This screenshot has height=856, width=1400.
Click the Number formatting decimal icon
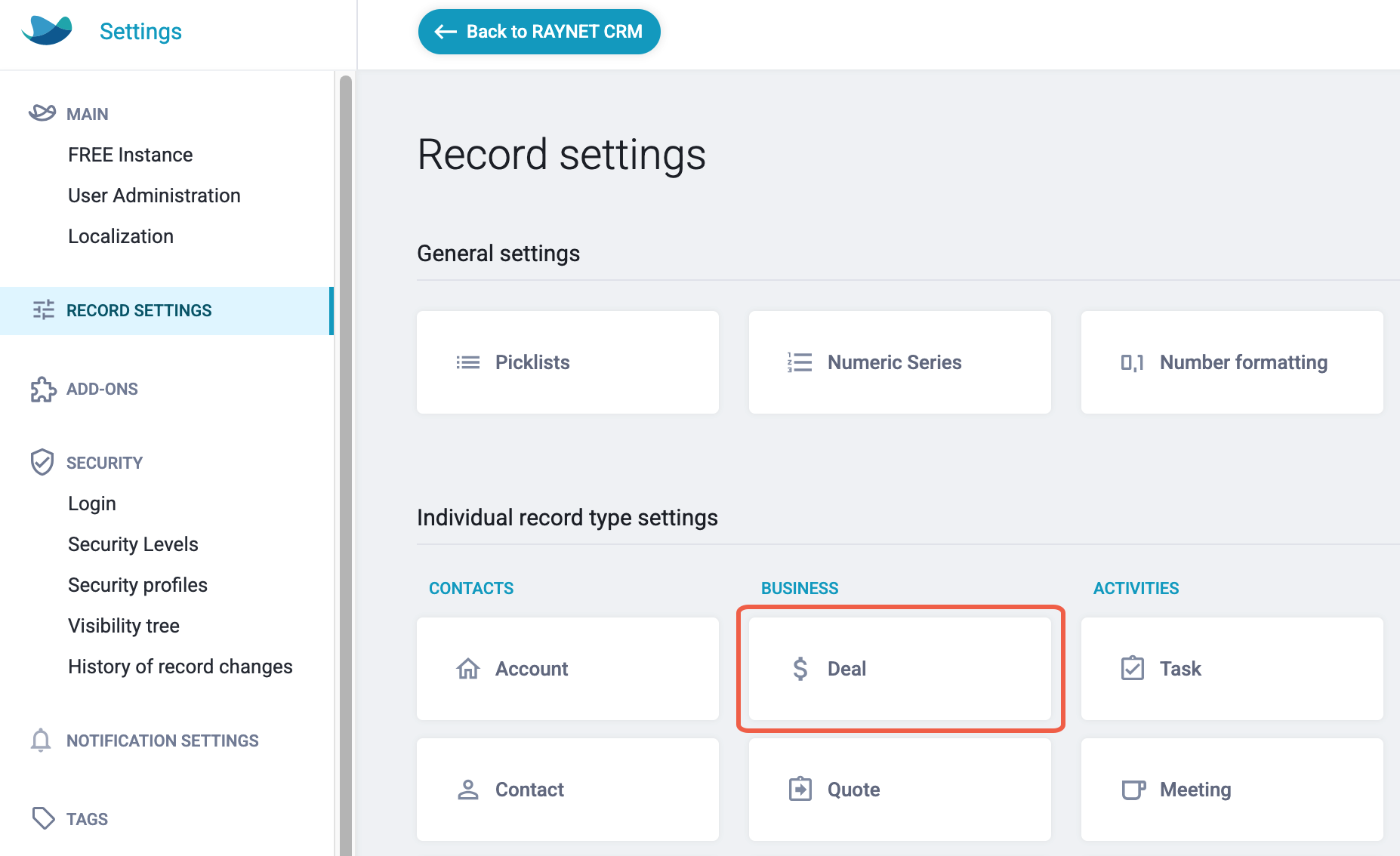click(1132, 362)
